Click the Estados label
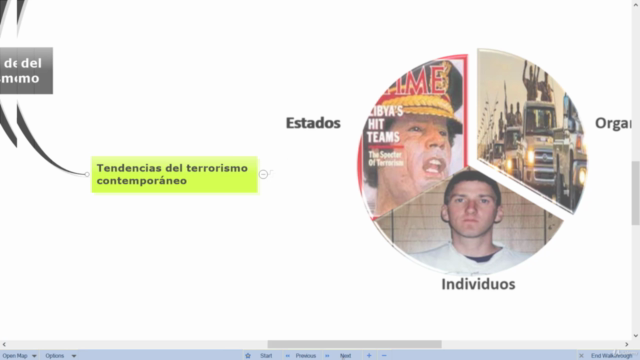 pyautogui.click(x=313, y=123)
